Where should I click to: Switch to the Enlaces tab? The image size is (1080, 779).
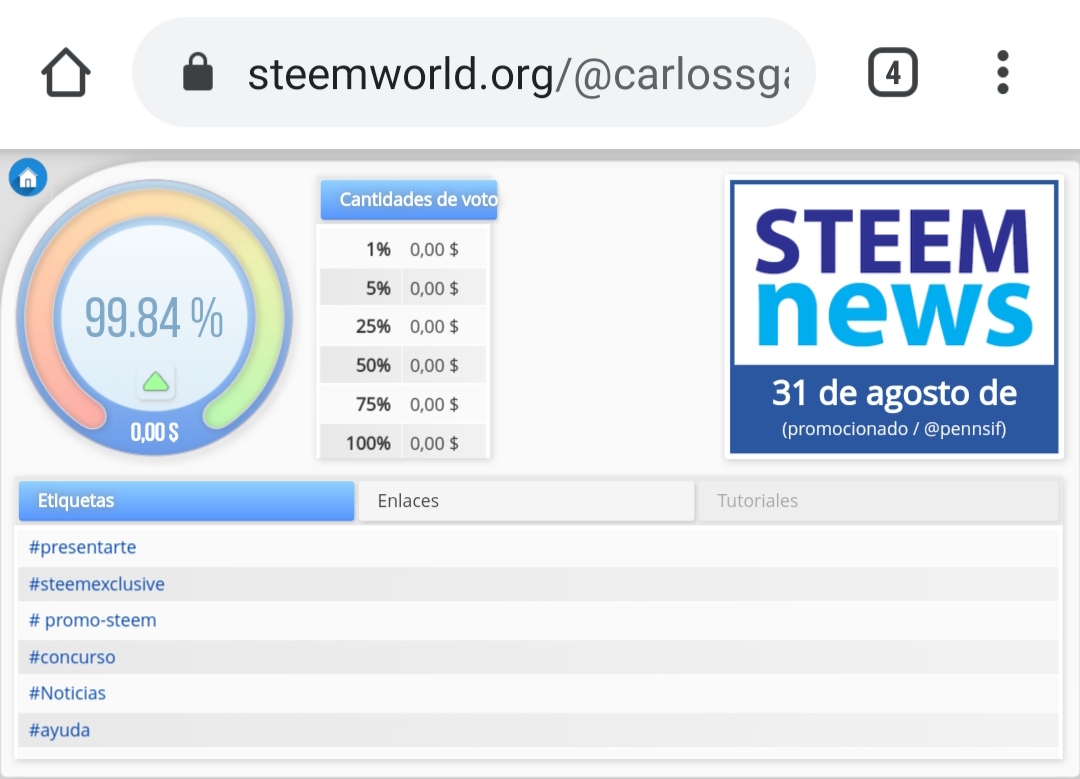(x=526, y=501)
